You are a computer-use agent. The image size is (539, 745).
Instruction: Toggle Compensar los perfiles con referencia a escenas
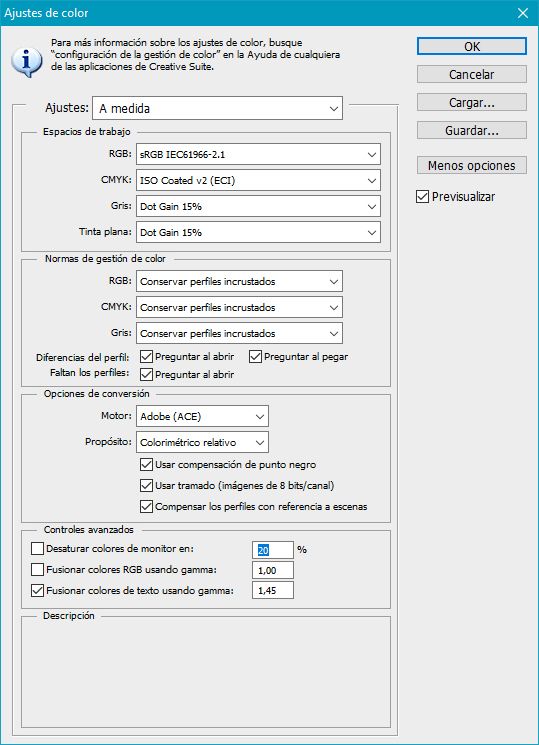click(146, 506)
